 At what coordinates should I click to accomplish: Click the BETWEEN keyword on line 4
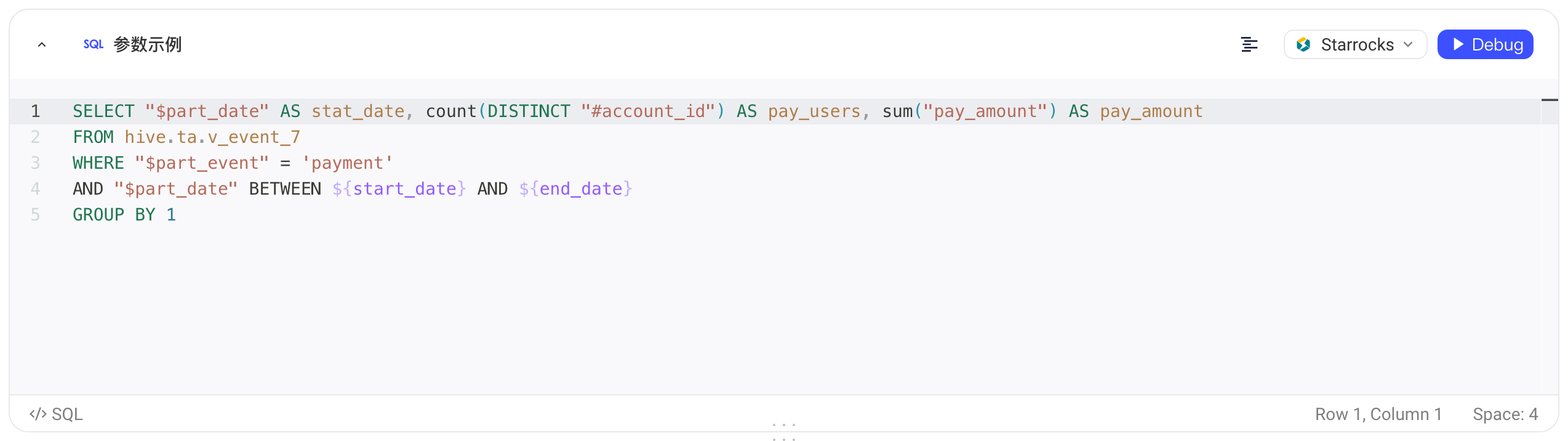285,188
